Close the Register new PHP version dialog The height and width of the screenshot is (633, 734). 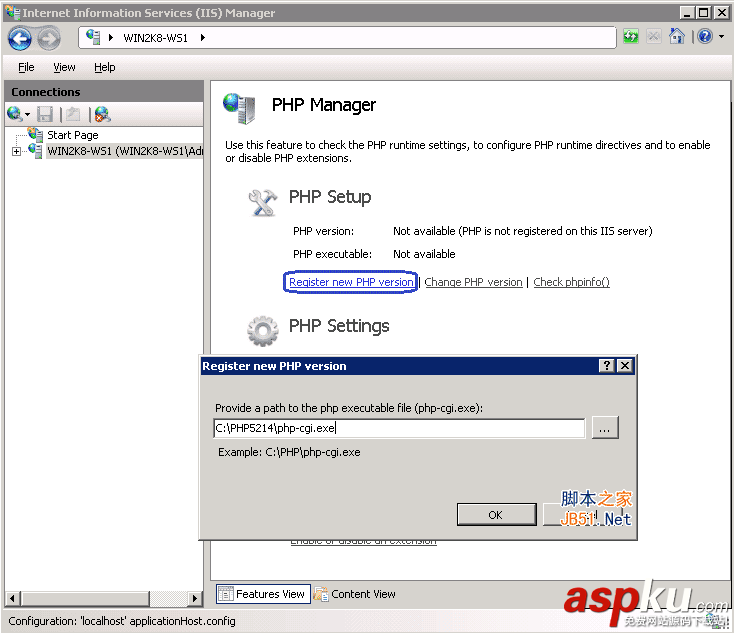625,366
